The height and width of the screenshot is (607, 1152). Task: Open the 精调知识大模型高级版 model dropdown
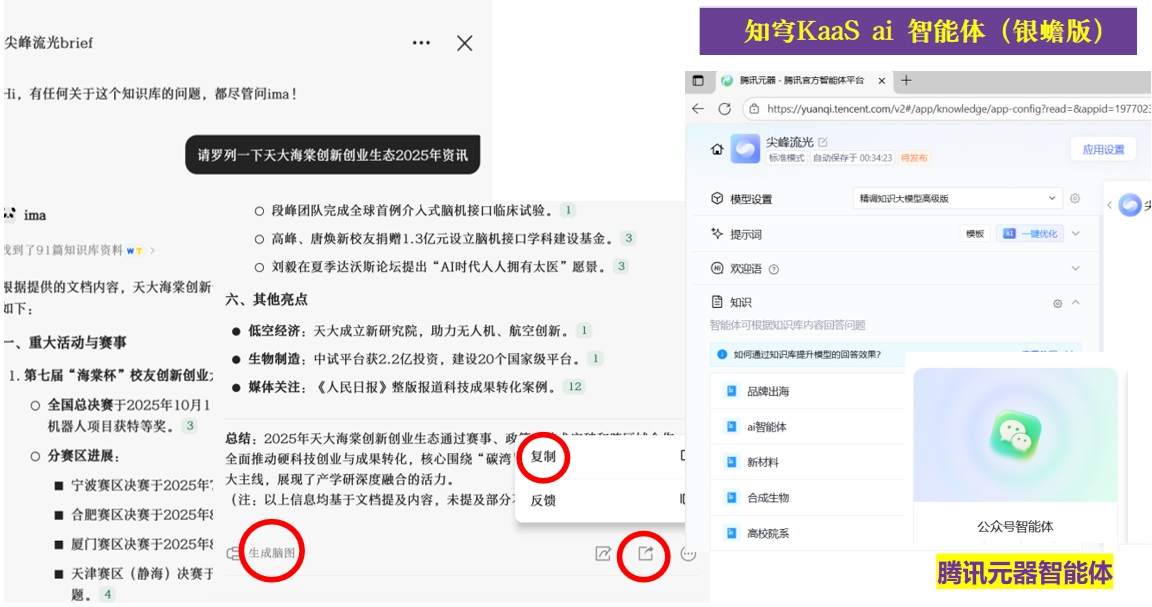coord(957,198)
